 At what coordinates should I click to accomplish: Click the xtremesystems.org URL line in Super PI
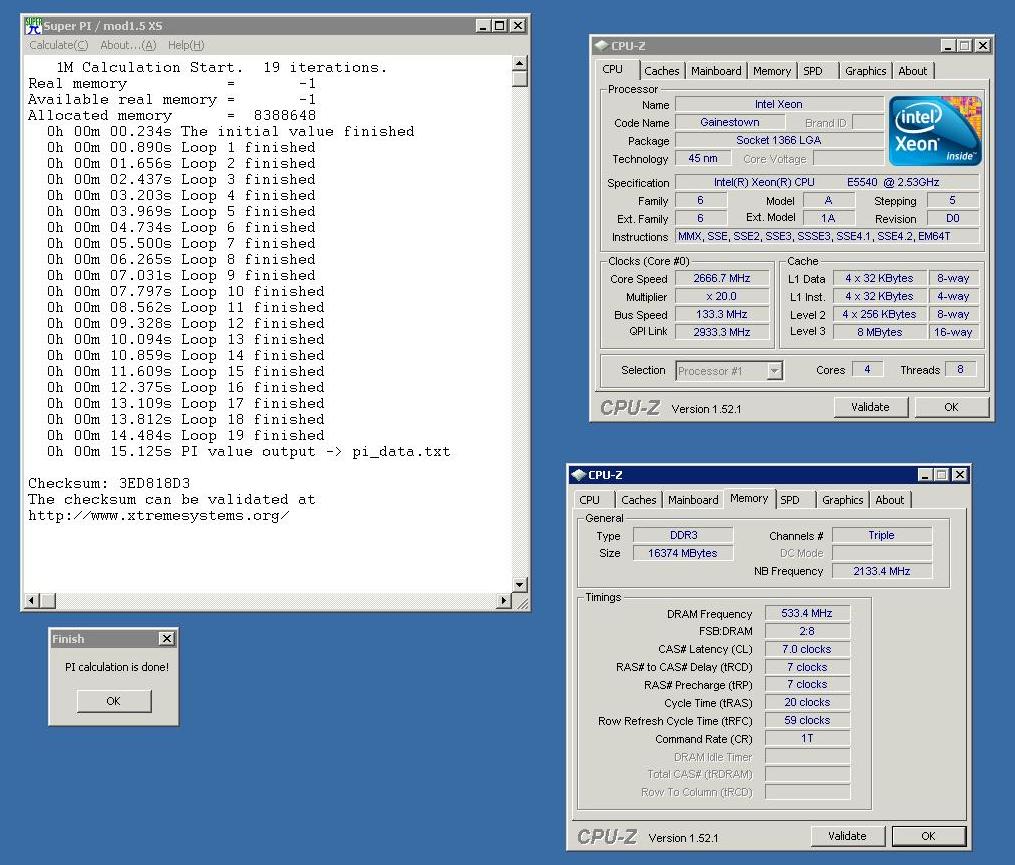tap(159, 516)
